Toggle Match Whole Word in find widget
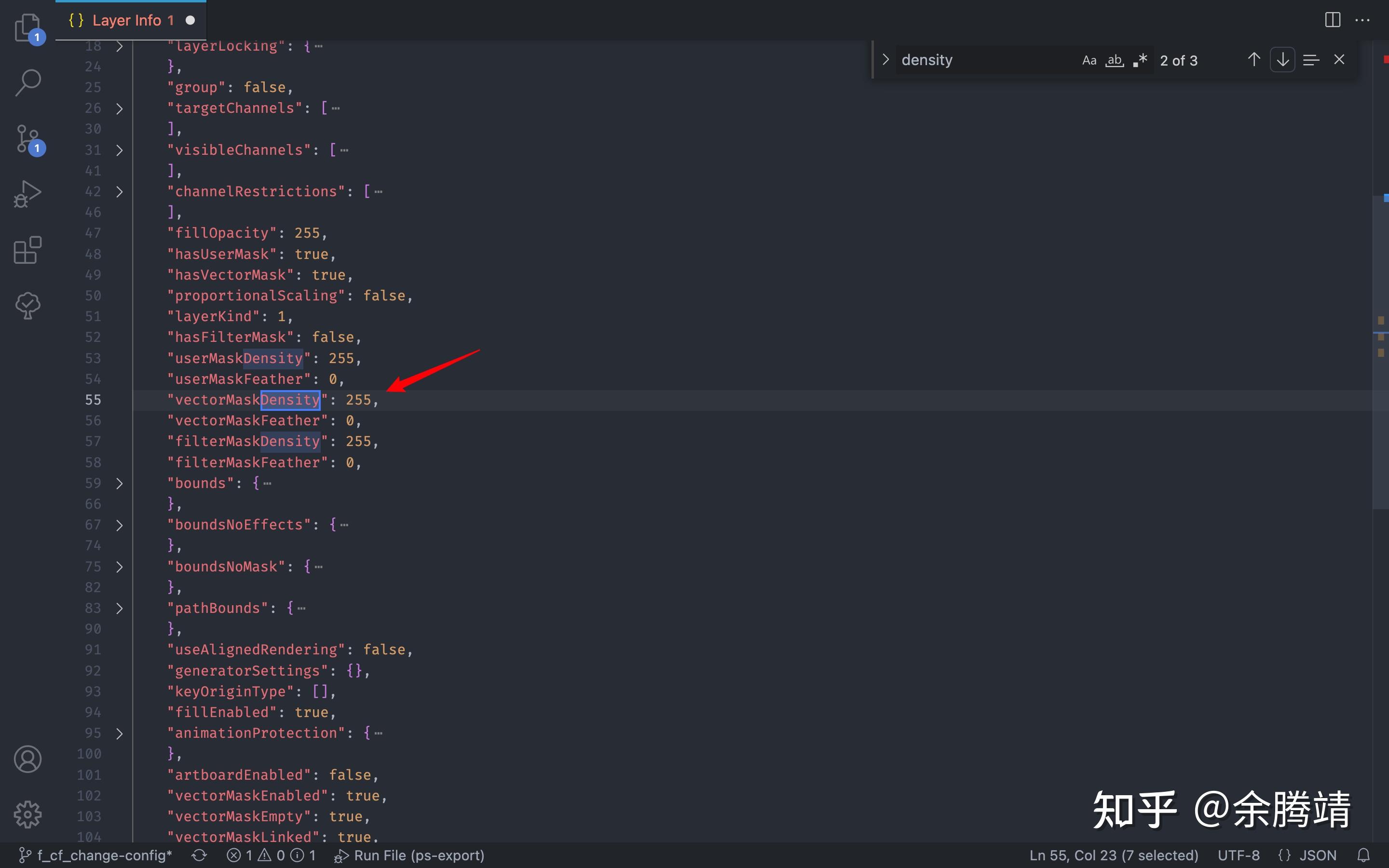Image resolution: width=1389 pixels, height=868 pixels. (x=1114, y=60)
